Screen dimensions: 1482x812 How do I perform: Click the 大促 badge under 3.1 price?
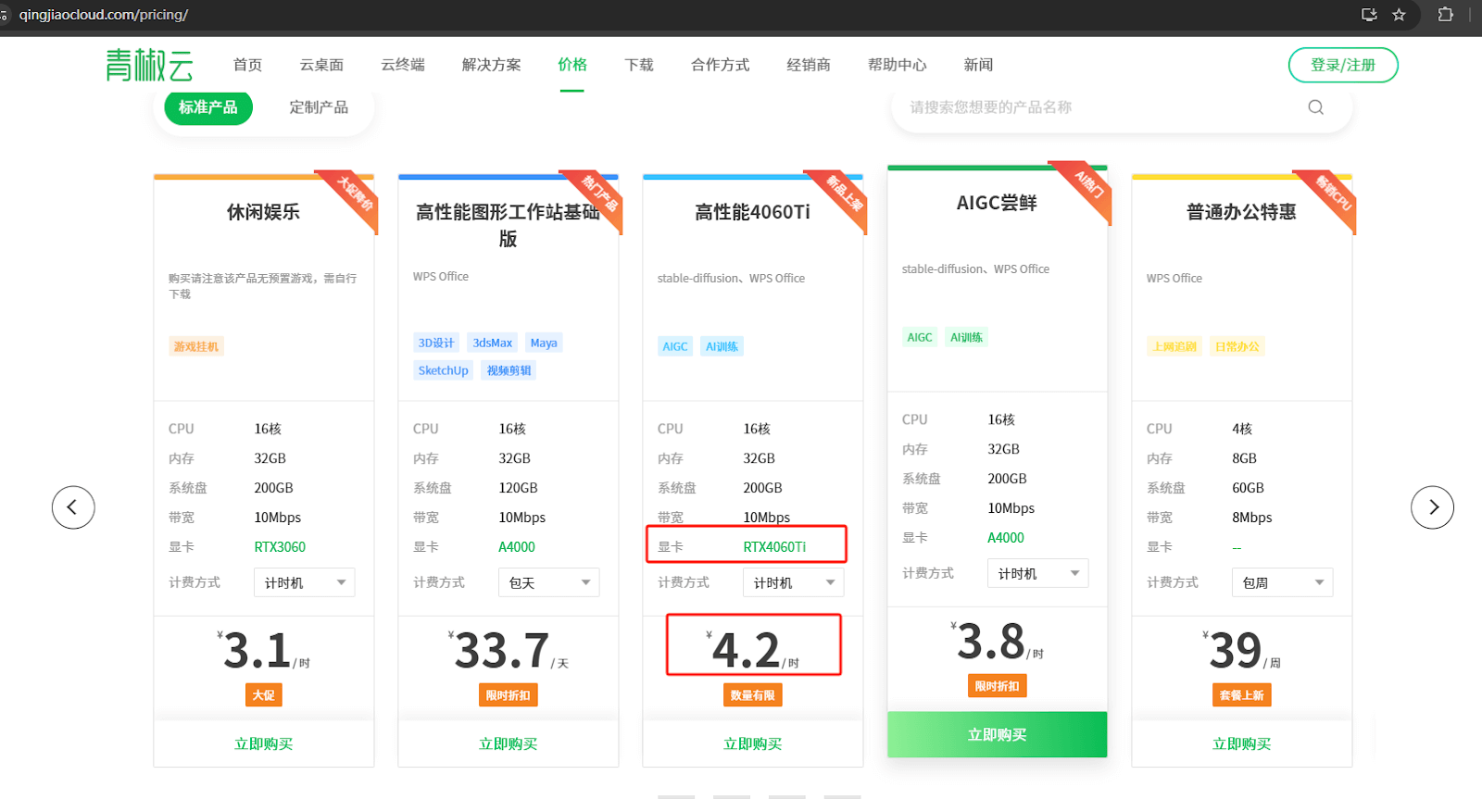tap(264, 695)
